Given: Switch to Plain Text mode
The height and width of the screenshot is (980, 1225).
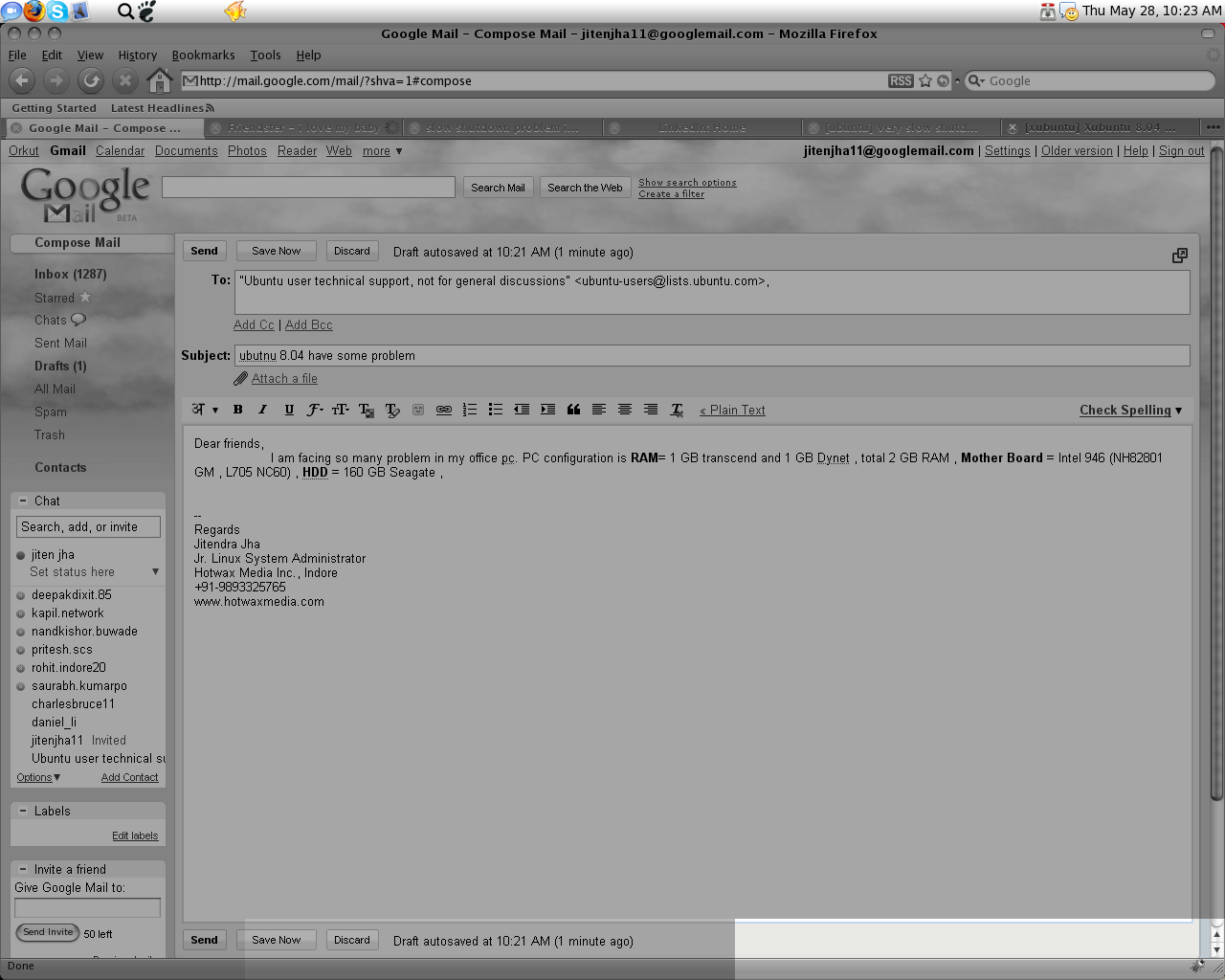Looking at the screenshot, I should click(732, 411).
